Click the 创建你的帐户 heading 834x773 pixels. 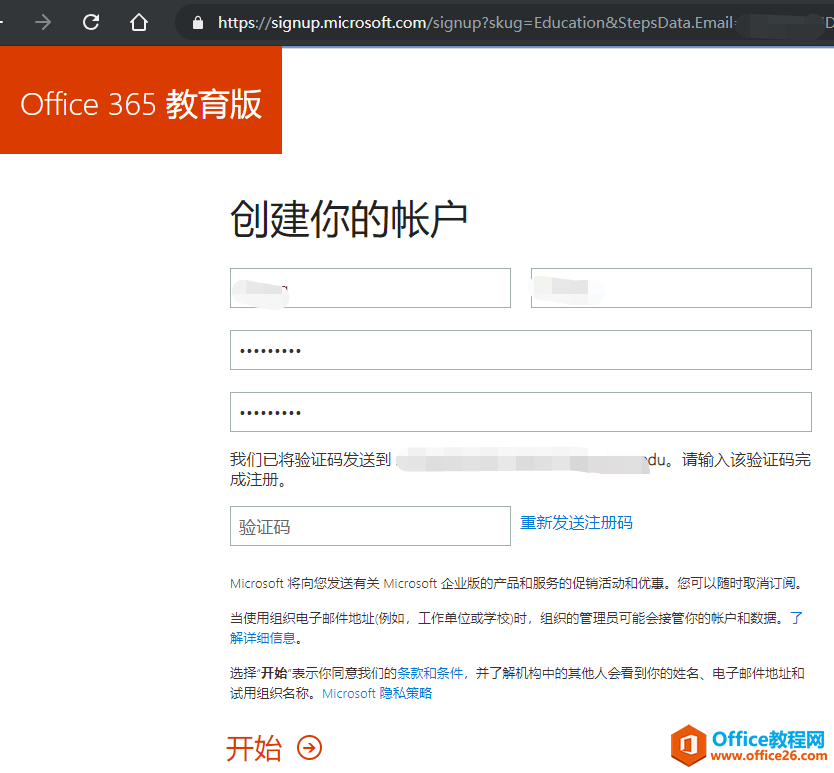click(x=349, y=219)
